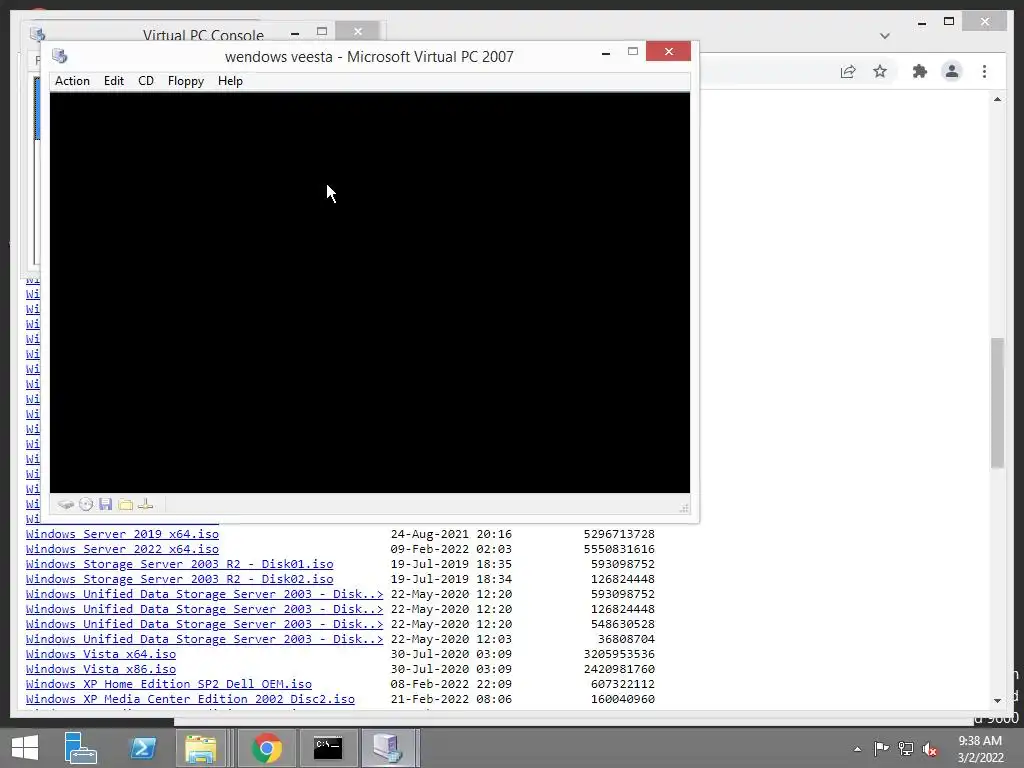Show hidden tray icons arrow
The width and height of the screenshot is (1024, 768).
(x=857, y=749)
